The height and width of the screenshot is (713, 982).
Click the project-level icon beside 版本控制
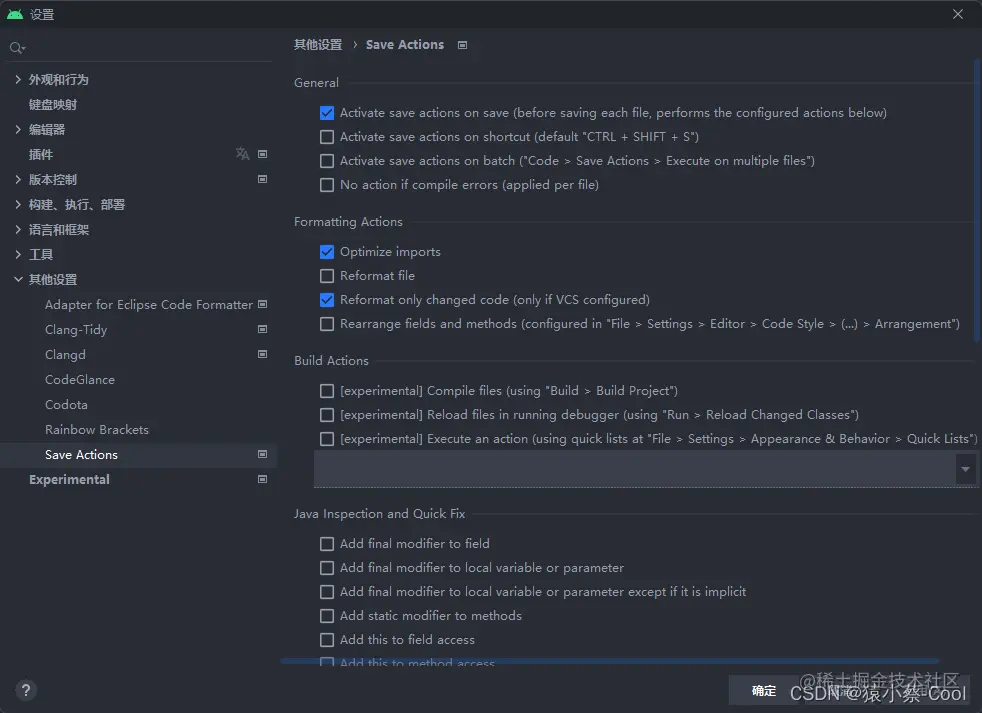[262, 179]
